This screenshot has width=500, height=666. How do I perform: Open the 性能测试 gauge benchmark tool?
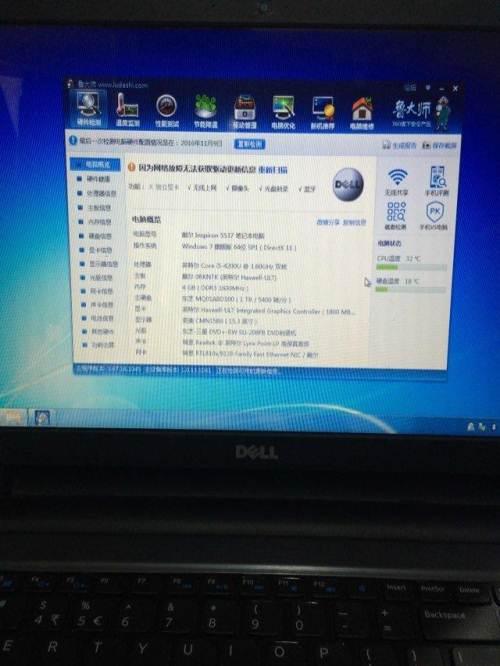click(167, 111)
